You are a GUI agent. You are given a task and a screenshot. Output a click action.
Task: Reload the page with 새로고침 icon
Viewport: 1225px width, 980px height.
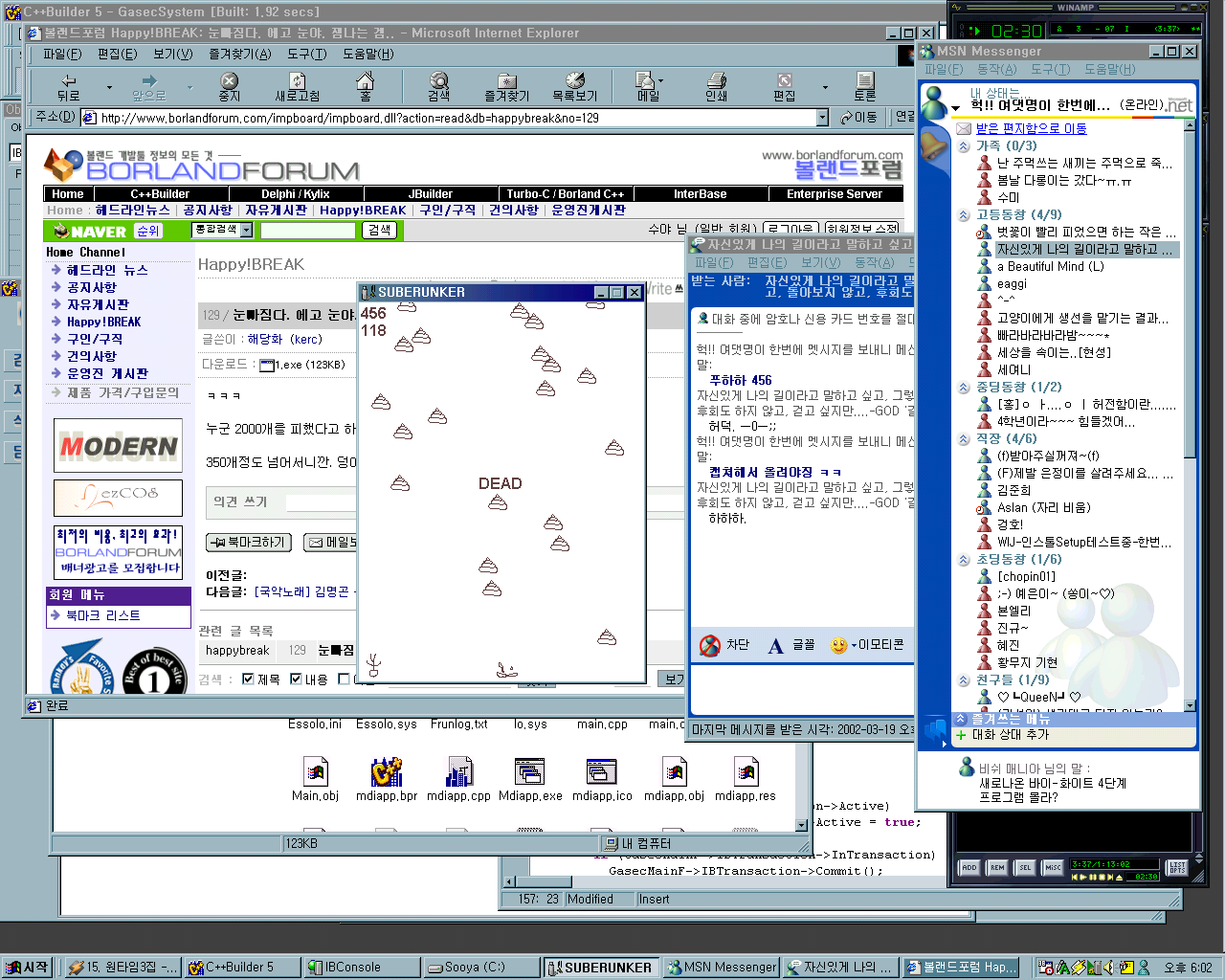coord(298,86)
